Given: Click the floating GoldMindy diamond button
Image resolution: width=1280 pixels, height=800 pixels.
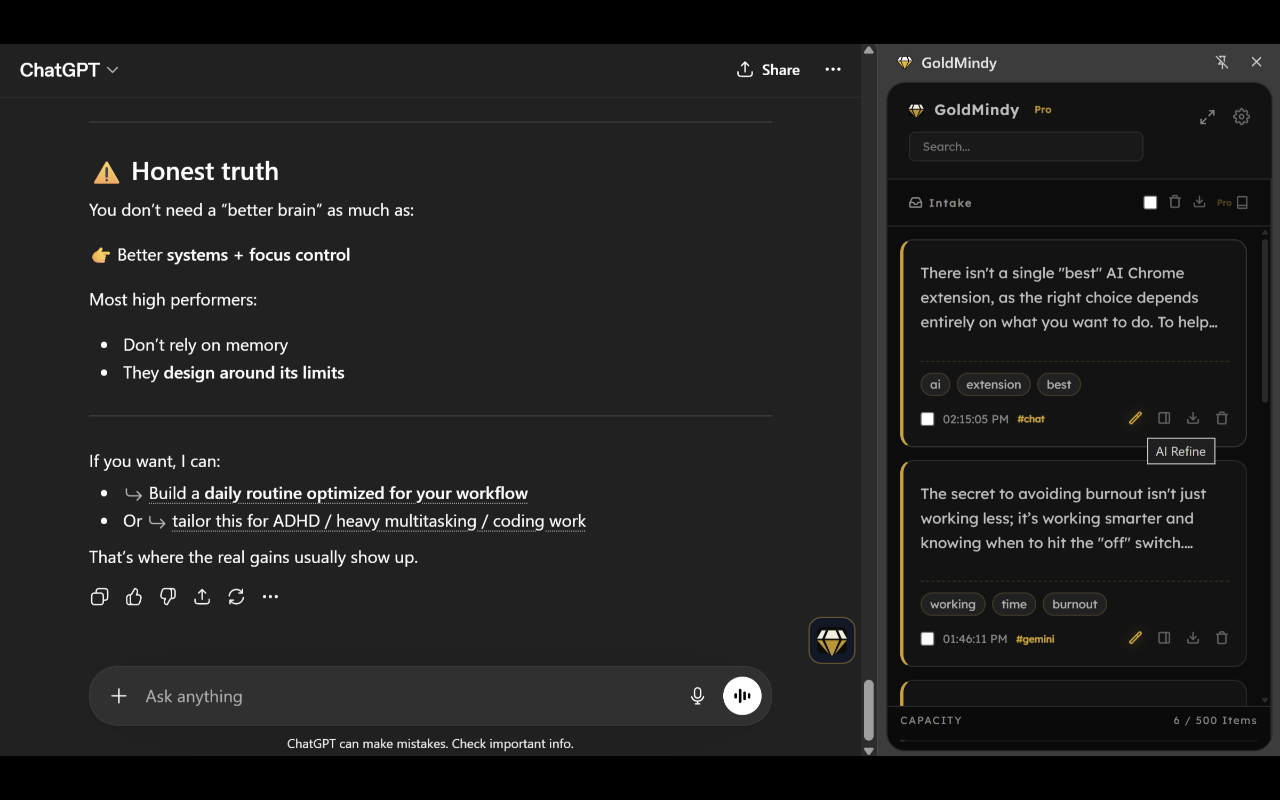Looking at the screenshot, I should tap(832, 640).
